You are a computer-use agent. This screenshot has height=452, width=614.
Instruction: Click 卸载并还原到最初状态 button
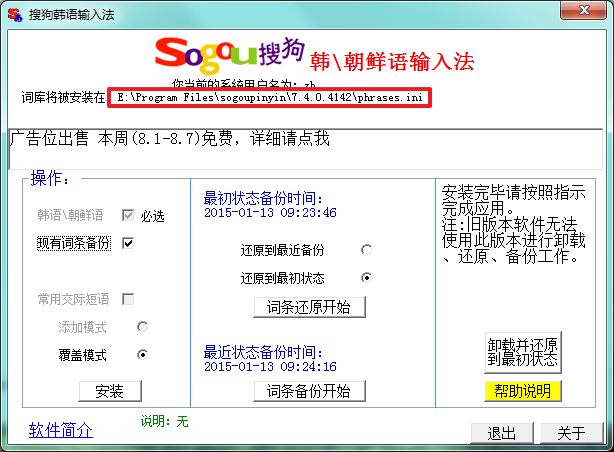[523, 352]
